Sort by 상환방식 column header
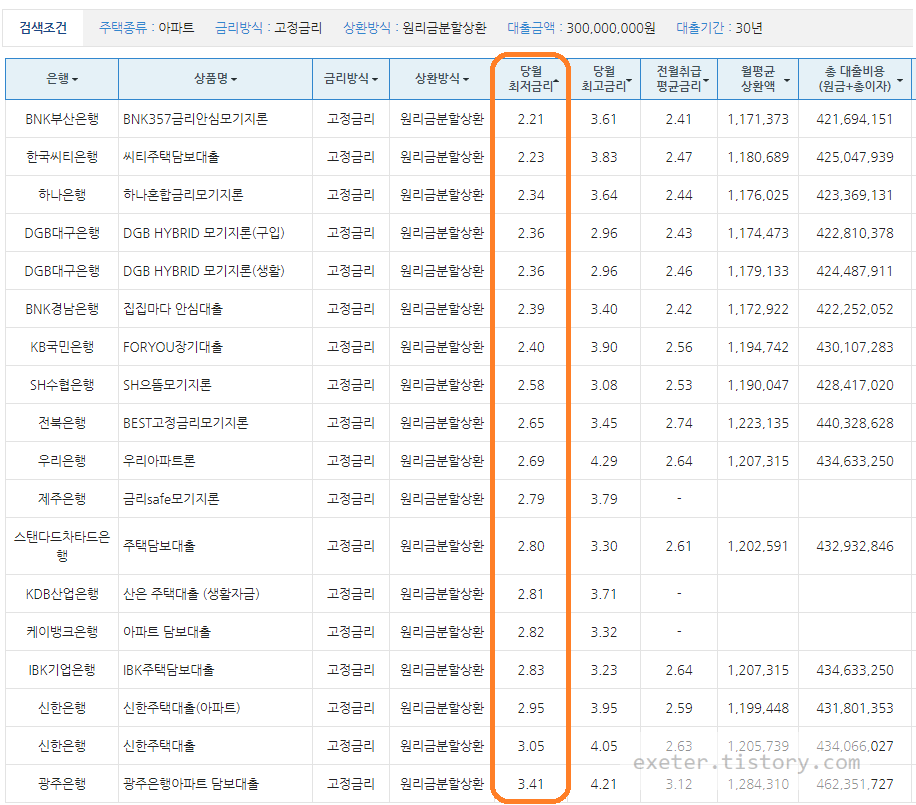Viewport: 916px width, 805px height. coord(442,79)
